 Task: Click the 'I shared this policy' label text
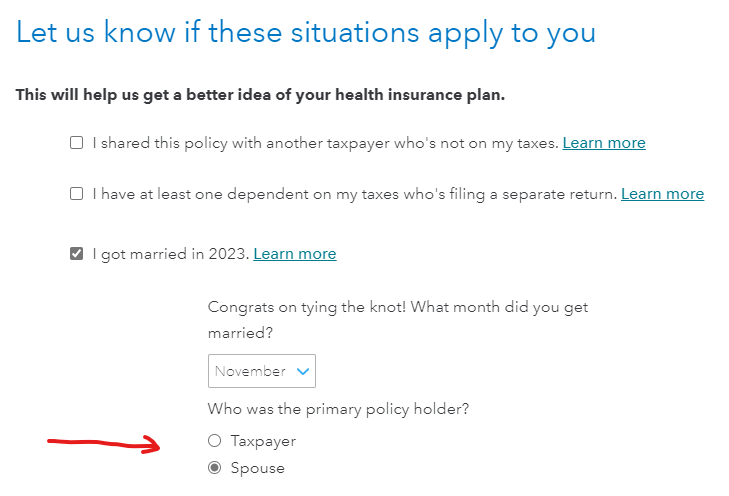point(325,143)
